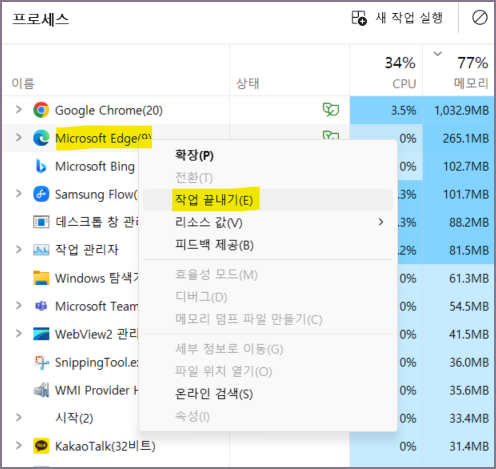Click the 3.5% CPU value for Chrome
The image size is (496, 469).
tap(404, 110)
